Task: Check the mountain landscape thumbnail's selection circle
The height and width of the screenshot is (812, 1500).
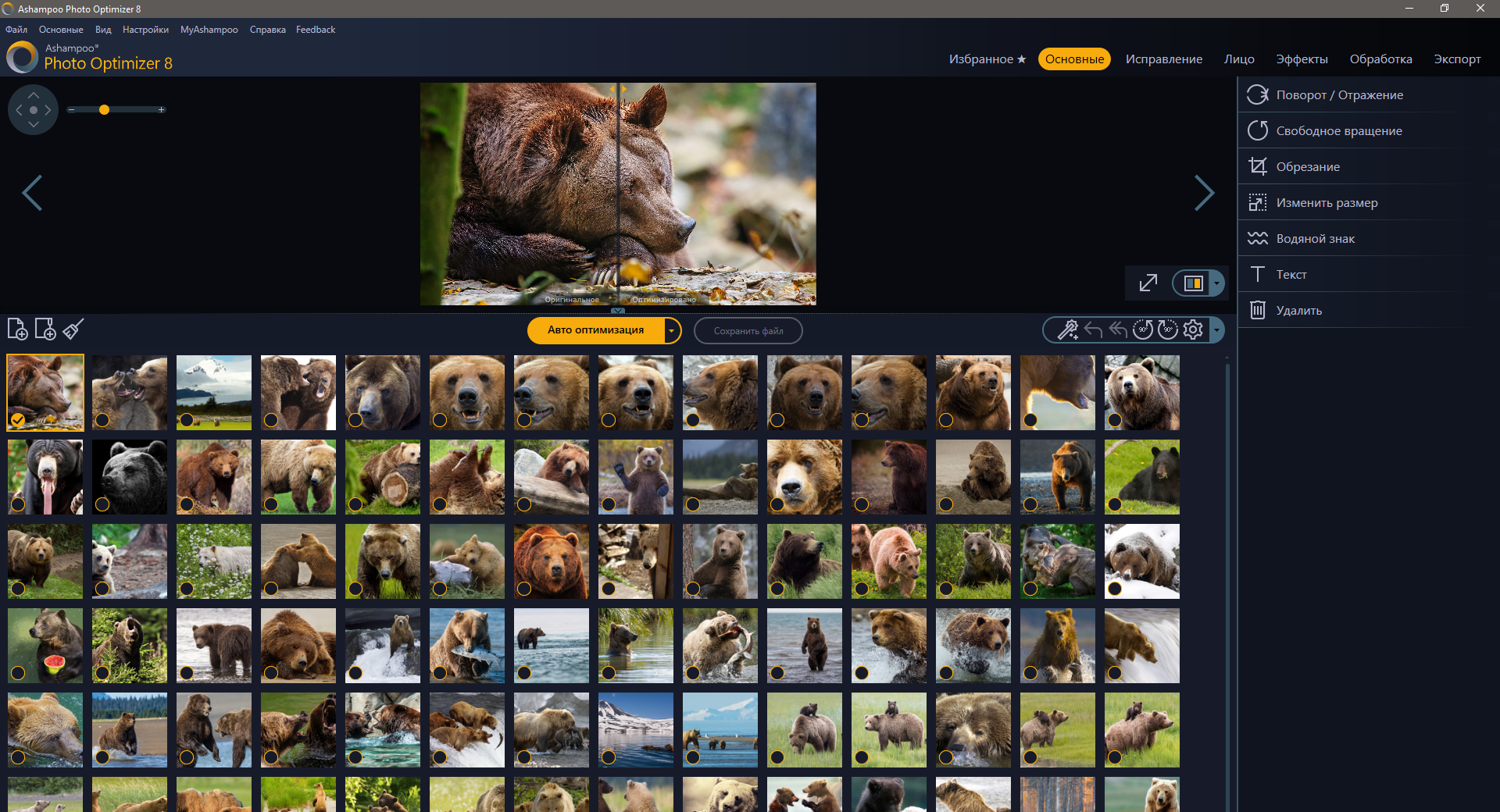Action: (187, 420)
